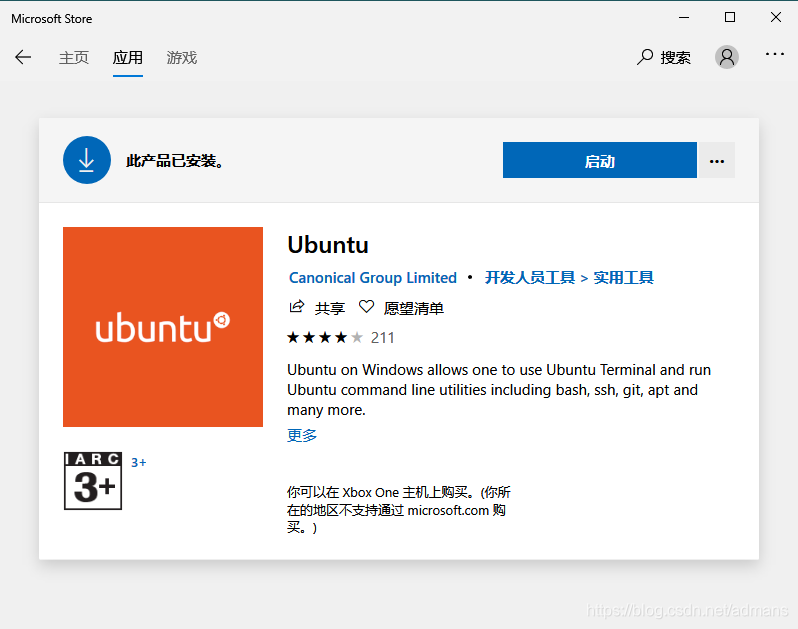Screen dimensions: 798x629
Task: Click the Ubuntu on Windows description paragraph
Action: click(x=499, y=390)
